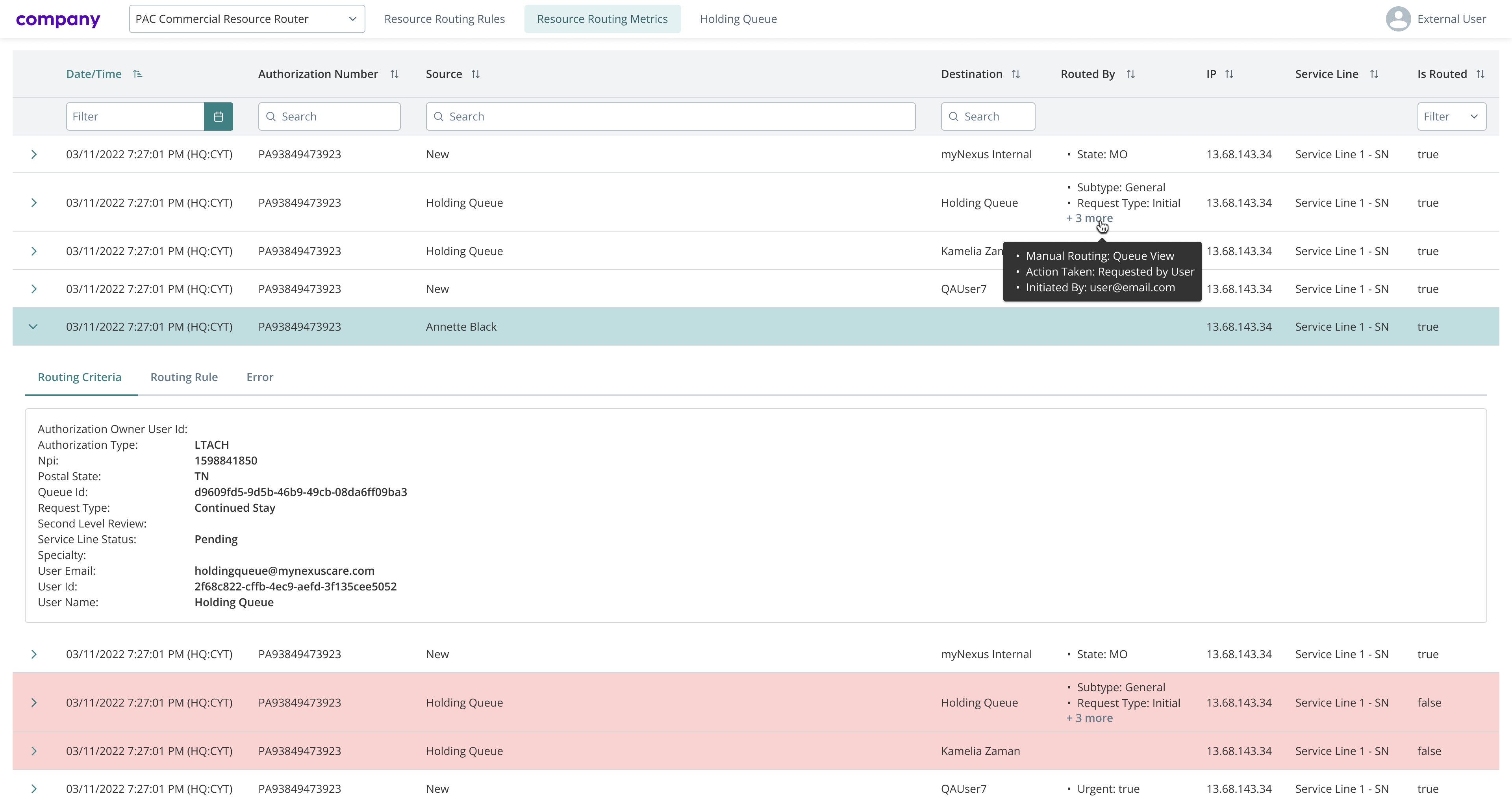Sort the Routed By column
Image resolution: width=1512 pixels, height=803 pixels.
pos(1131,74)
